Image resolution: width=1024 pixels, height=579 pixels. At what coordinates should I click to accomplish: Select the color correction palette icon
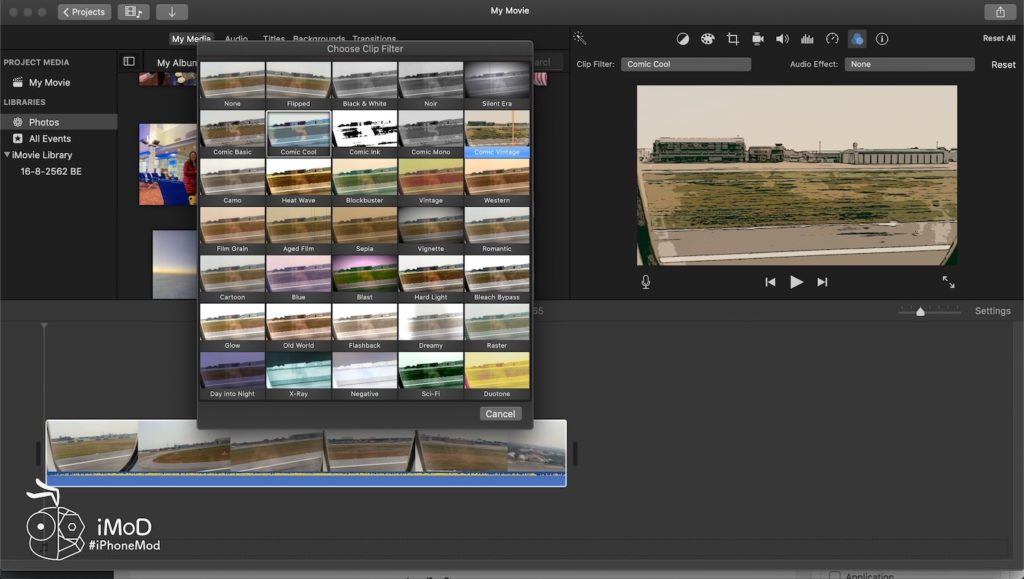[x=707, y=39]
